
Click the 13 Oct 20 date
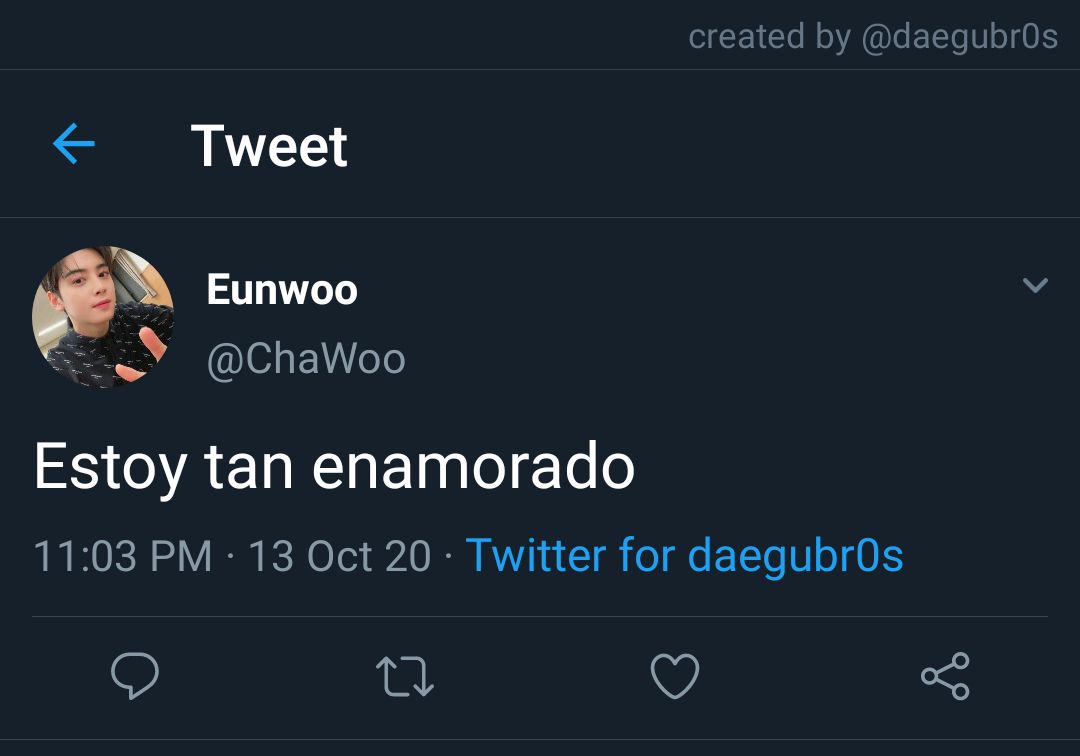click(x=340, y=556)
